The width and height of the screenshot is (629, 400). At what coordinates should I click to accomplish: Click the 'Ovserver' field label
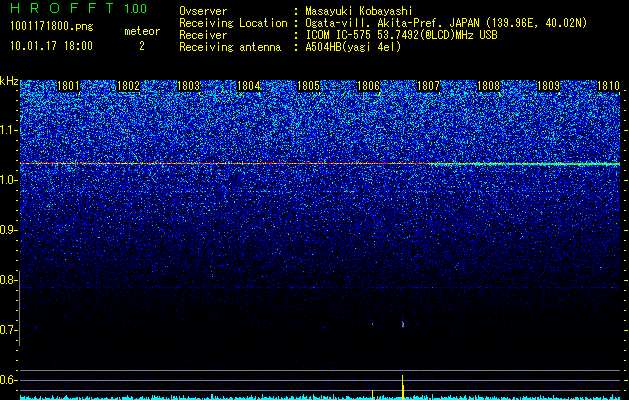click(x=203, y=12)
